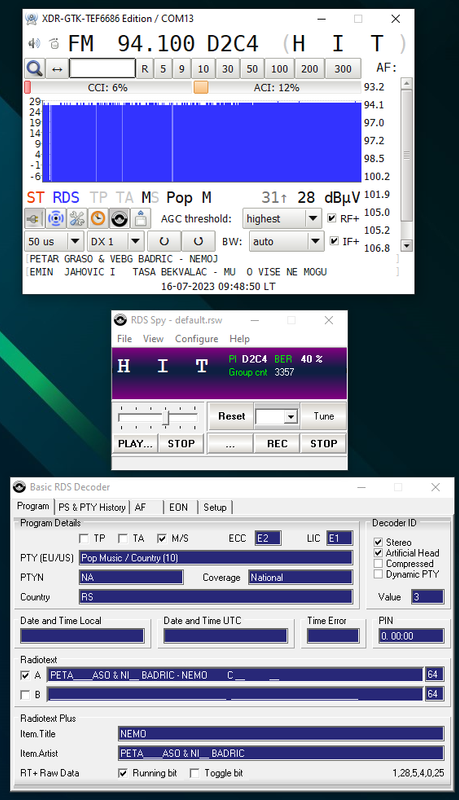Click the R reset frequency button
Viewport: 459px width, 800px height.
pyautogui.click(x=145, y=68)
